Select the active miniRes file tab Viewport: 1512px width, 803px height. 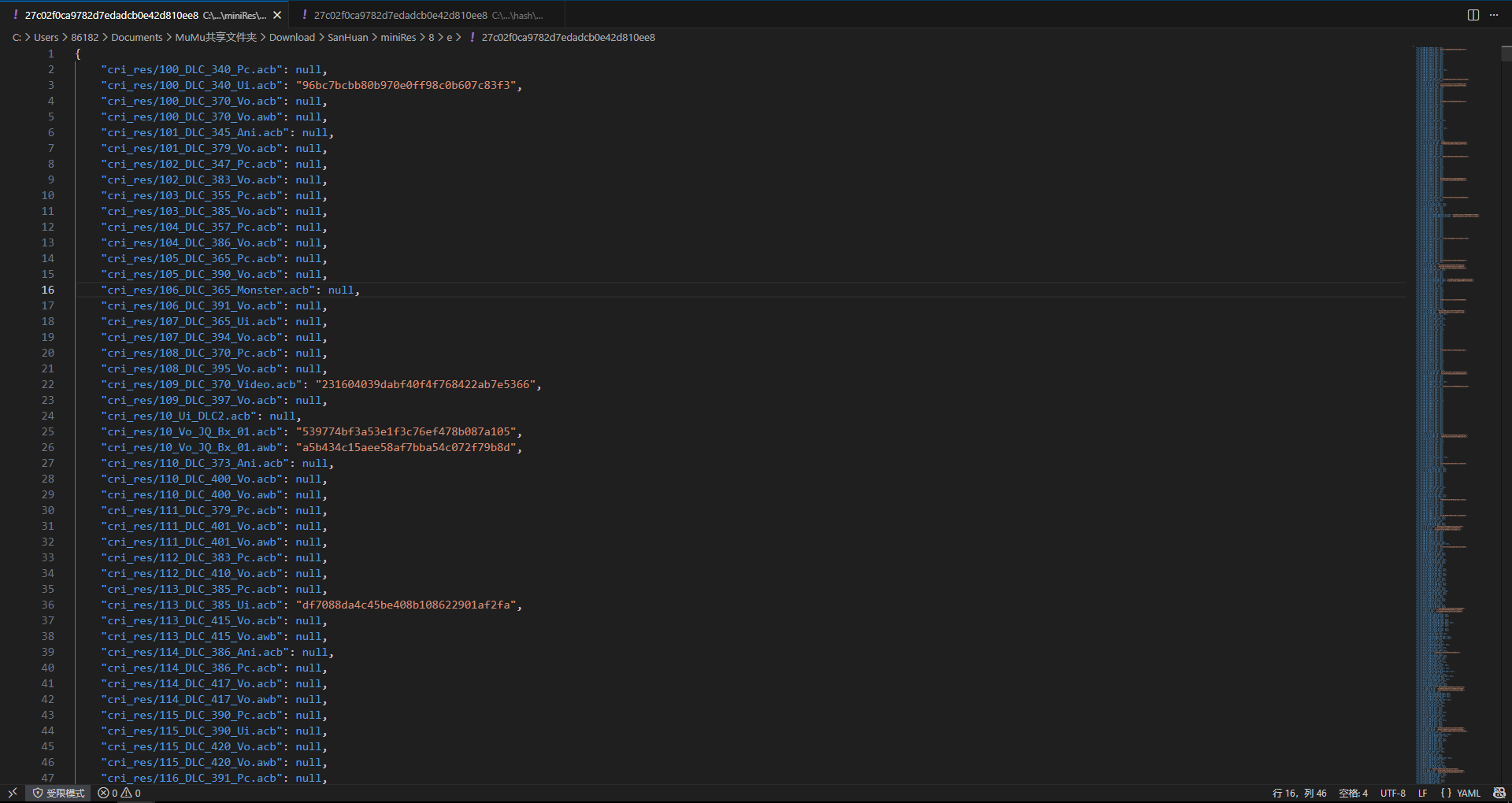click(x=142, y=15)
